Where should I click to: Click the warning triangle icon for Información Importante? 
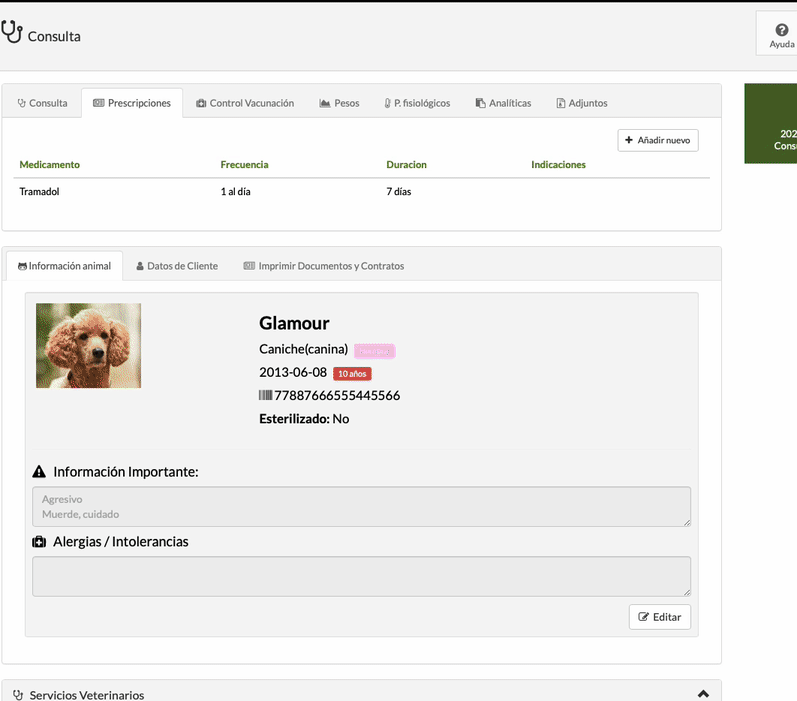click(39, 472)
